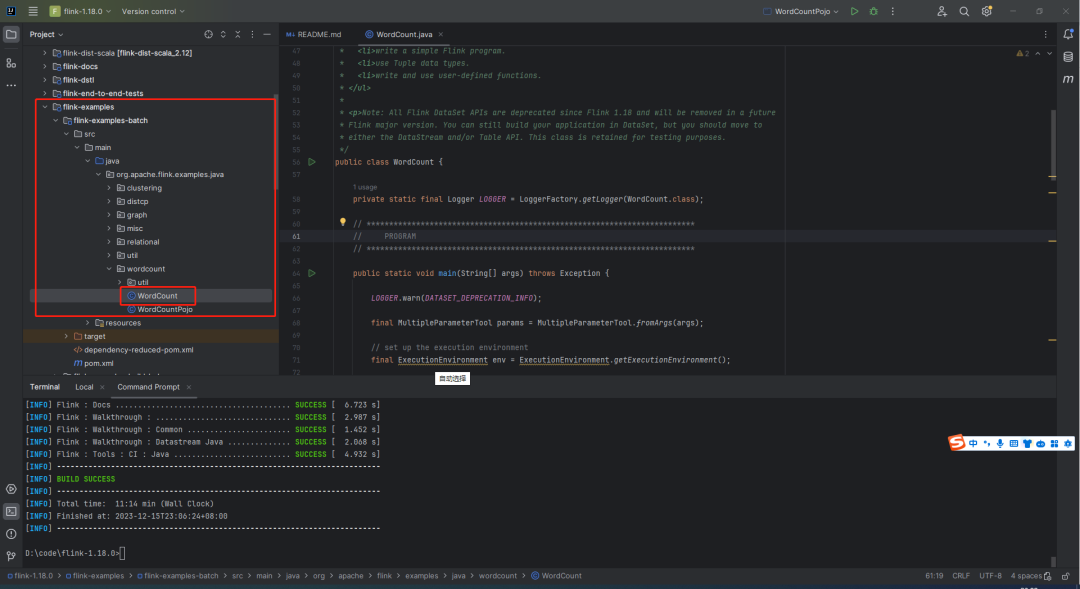Switch to the Local terminal tab
Image resolution: width=1080 pixels, height=589 pixels.
pos(84,387)
